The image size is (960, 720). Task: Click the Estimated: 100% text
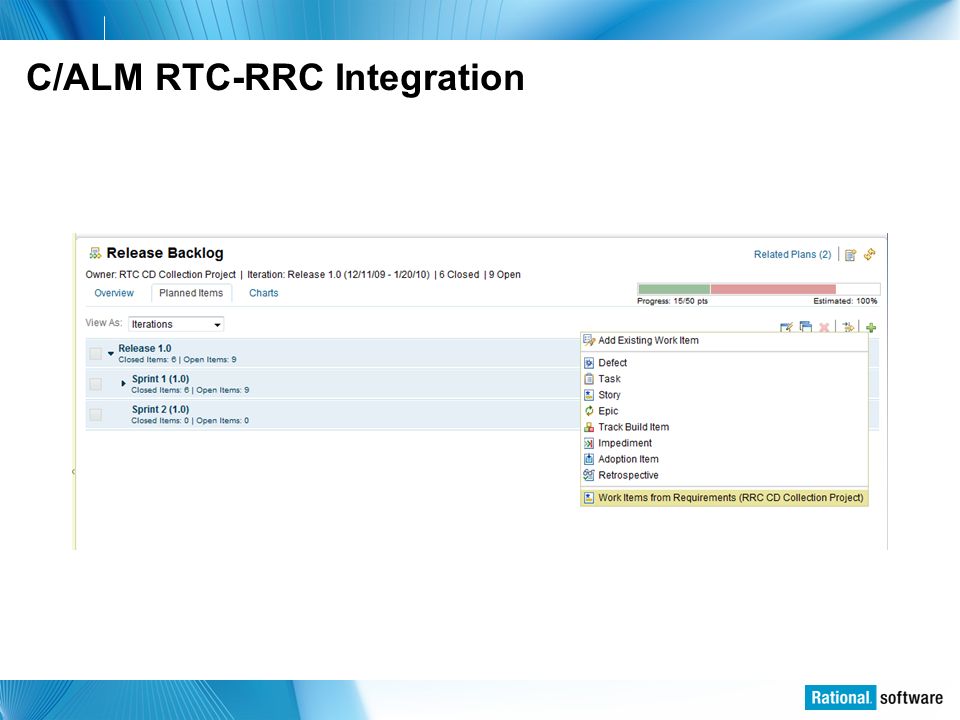pos(845,301)
